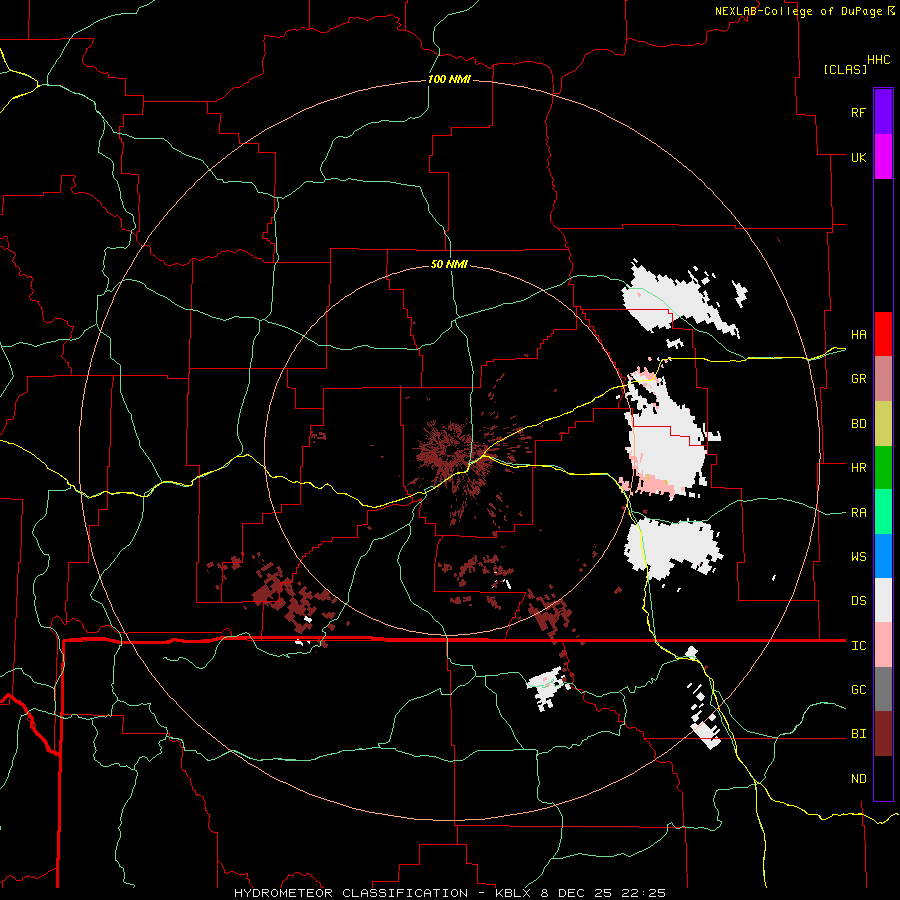
Task: Click the GR dusty-pink legend swatch
Action: 883,379
